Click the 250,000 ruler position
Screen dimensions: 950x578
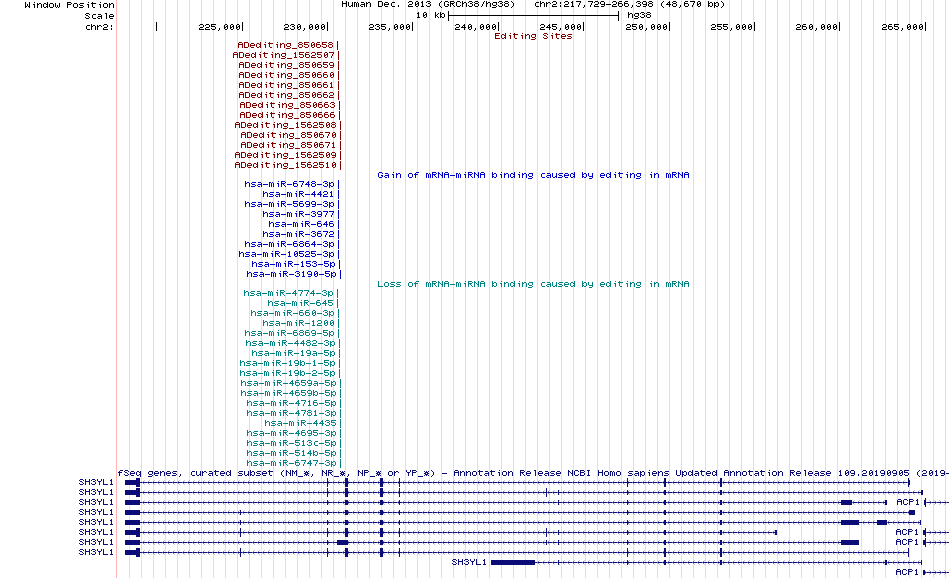click(646, 27)
